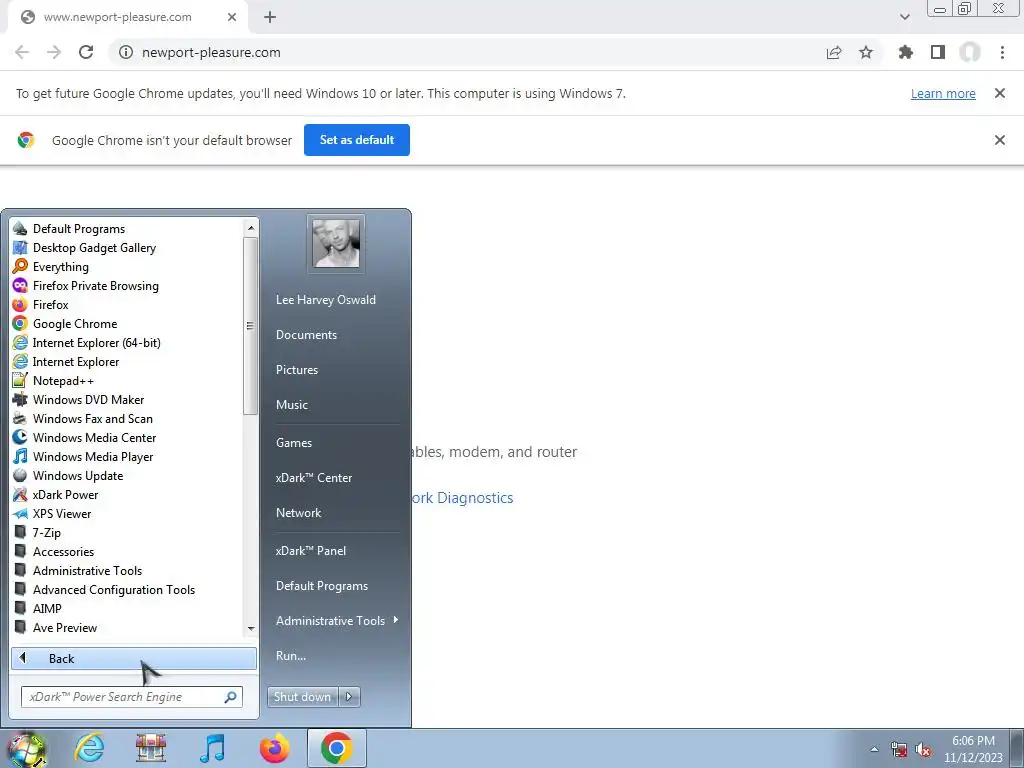The image size is (1024, 768).
Task: Show hidden tray icons arrow
Action: tap(874, 749)
